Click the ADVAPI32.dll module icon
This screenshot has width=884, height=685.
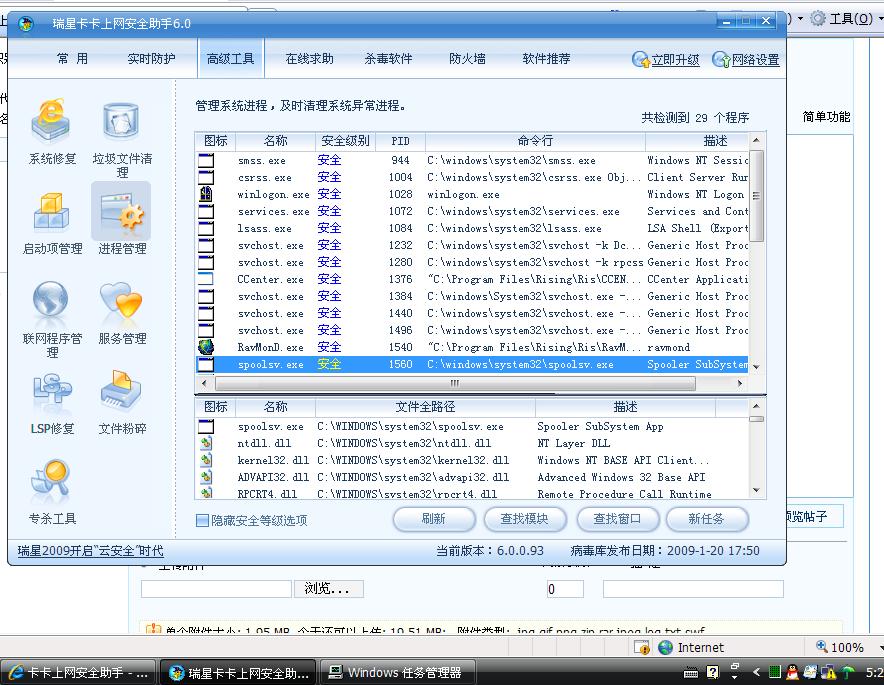point(206,477)
